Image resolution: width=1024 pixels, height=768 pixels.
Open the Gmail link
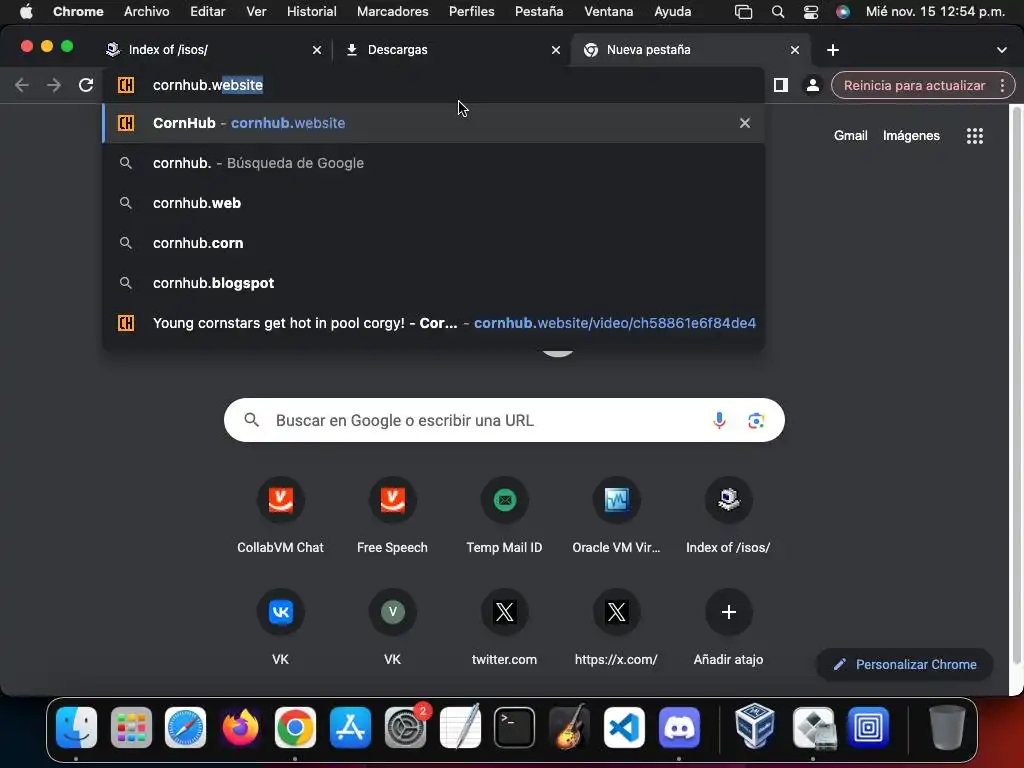click(850, 136)
